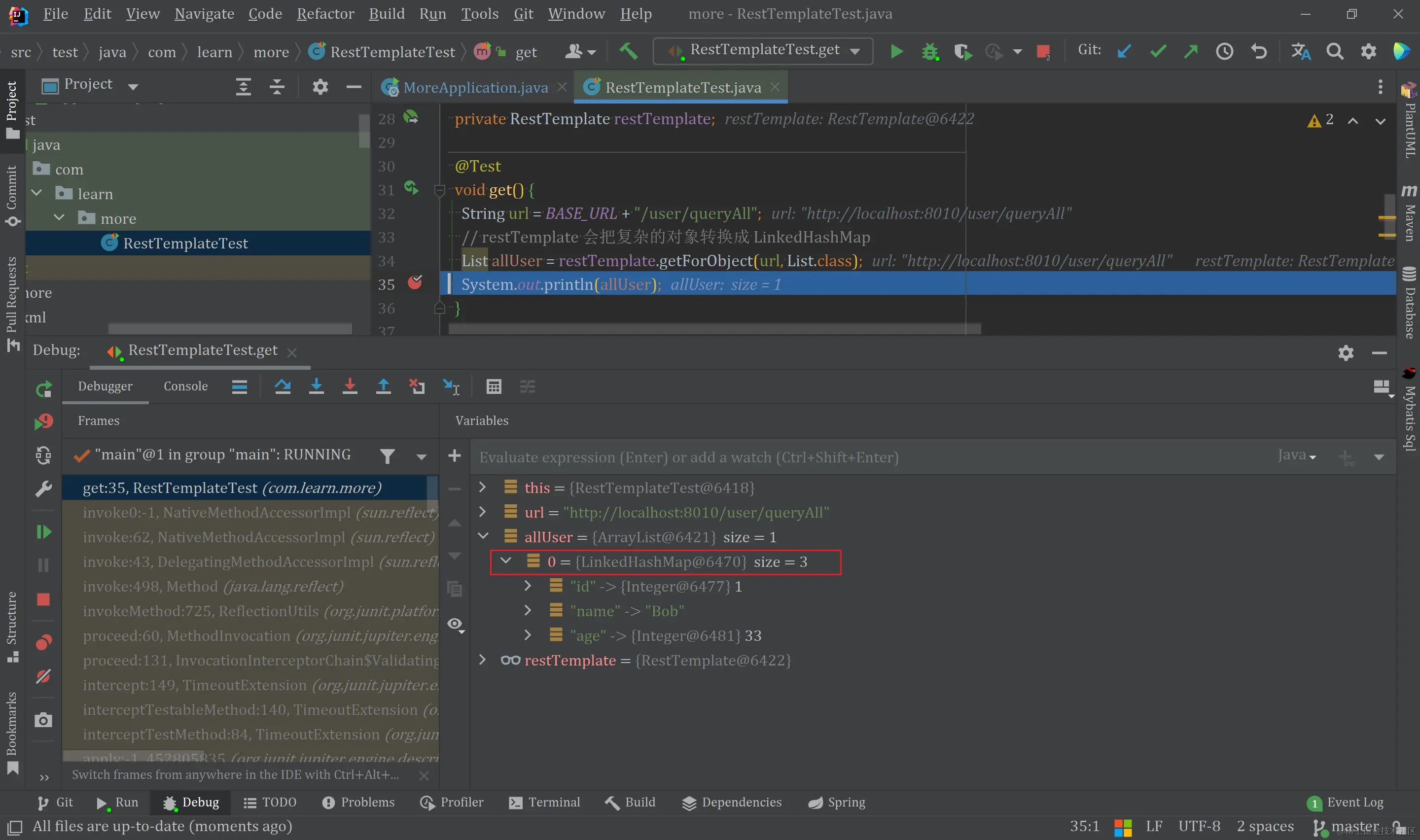The width and height of the screenshot is (1420, 840).
Task: Run with coverage icon in toolbar
Action: point(963,51)
